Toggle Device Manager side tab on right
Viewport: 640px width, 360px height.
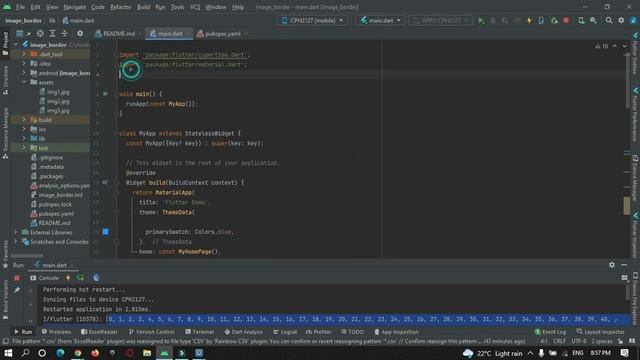pos(635,178)
